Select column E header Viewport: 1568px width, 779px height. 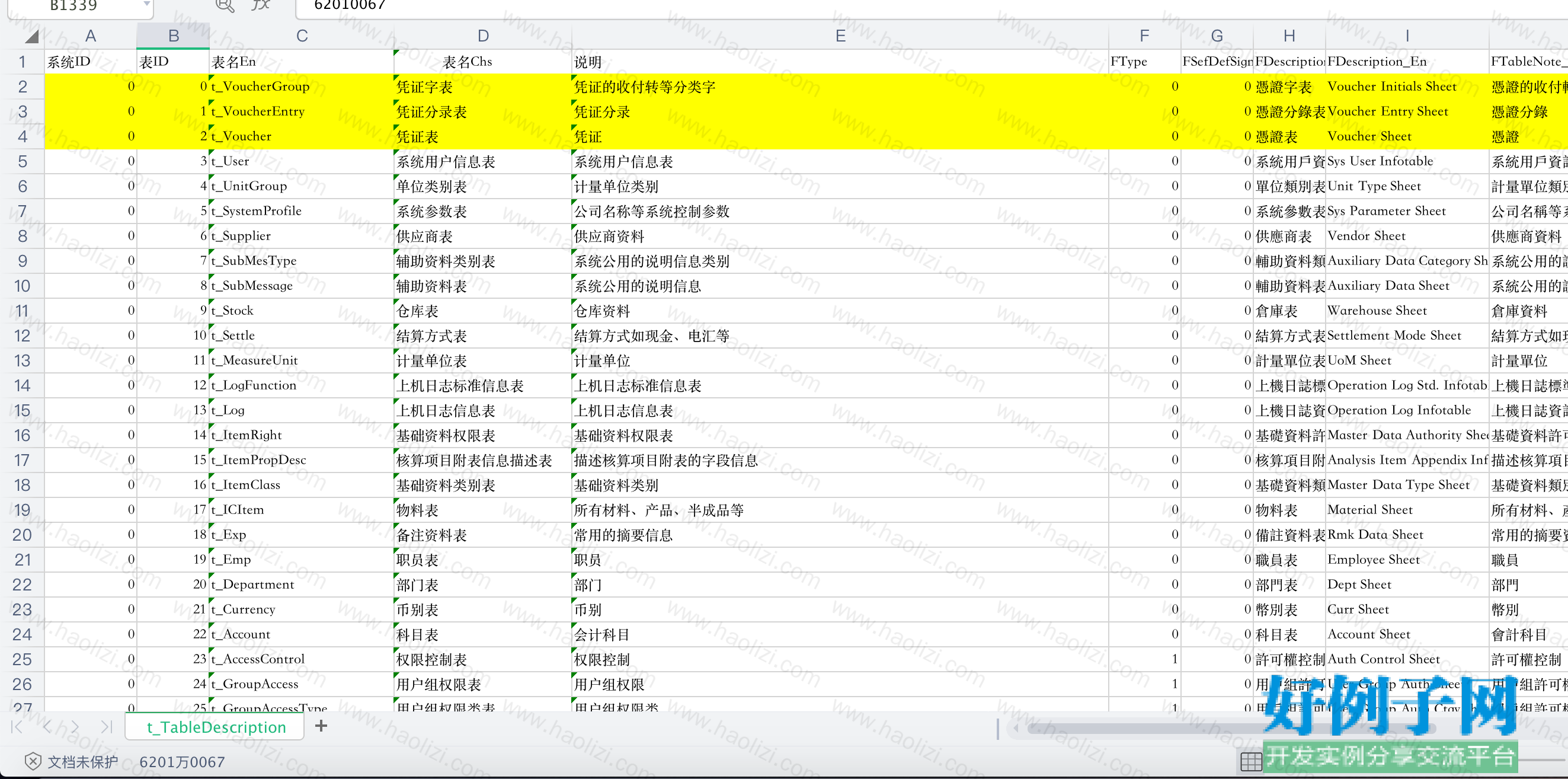pos(840,37)
